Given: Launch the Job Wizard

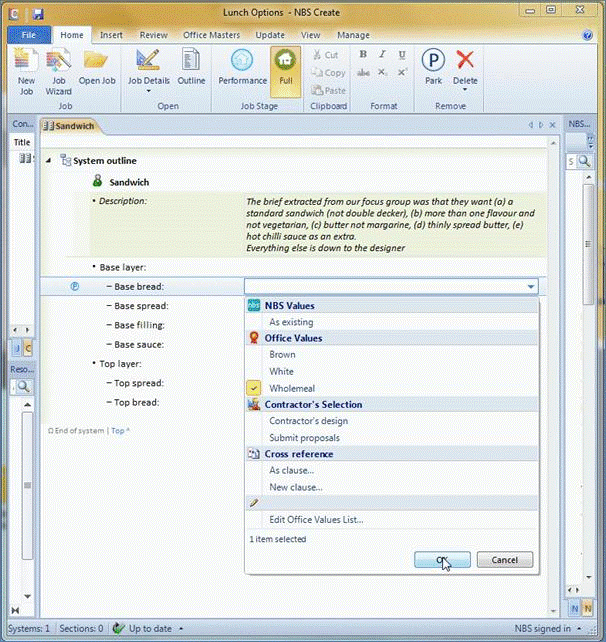Looking at the screenshot, I should pos(59,71).
